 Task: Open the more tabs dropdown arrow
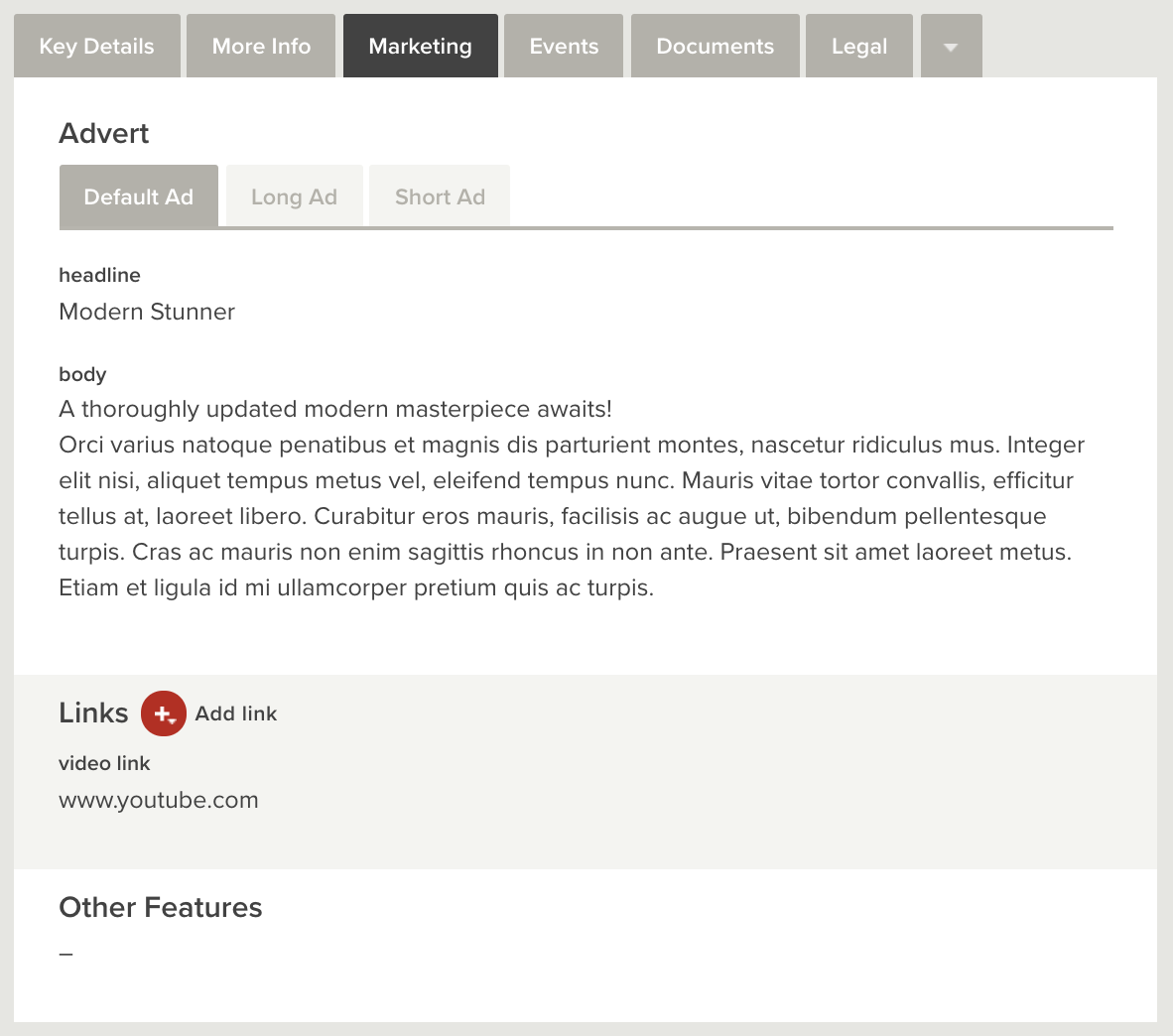[951, 46]
